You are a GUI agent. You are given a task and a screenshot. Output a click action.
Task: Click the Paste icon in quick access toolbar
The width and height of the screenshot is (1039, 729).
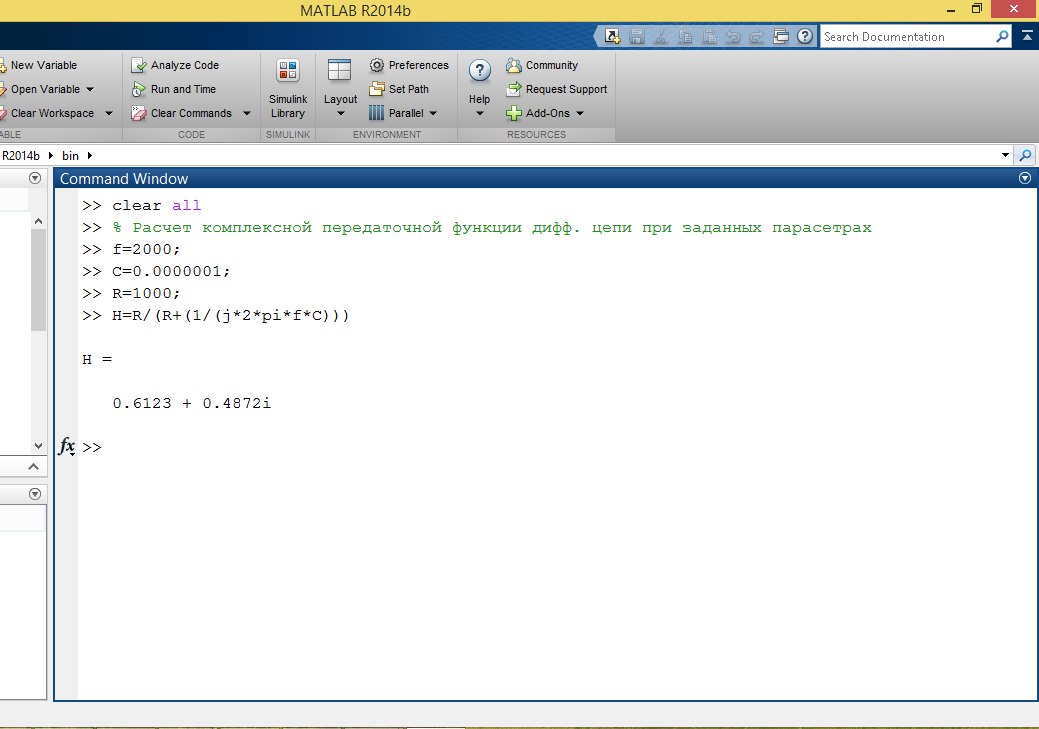click(709, 36)
